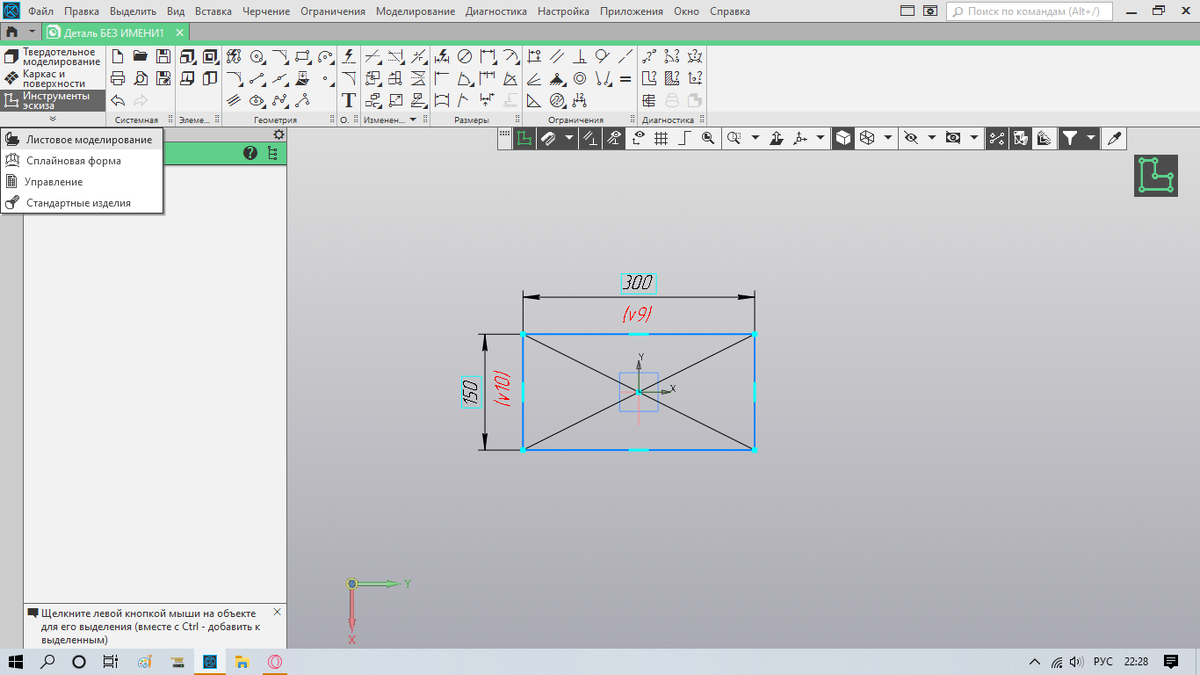Click the command search field

(x=1030, y=11)
